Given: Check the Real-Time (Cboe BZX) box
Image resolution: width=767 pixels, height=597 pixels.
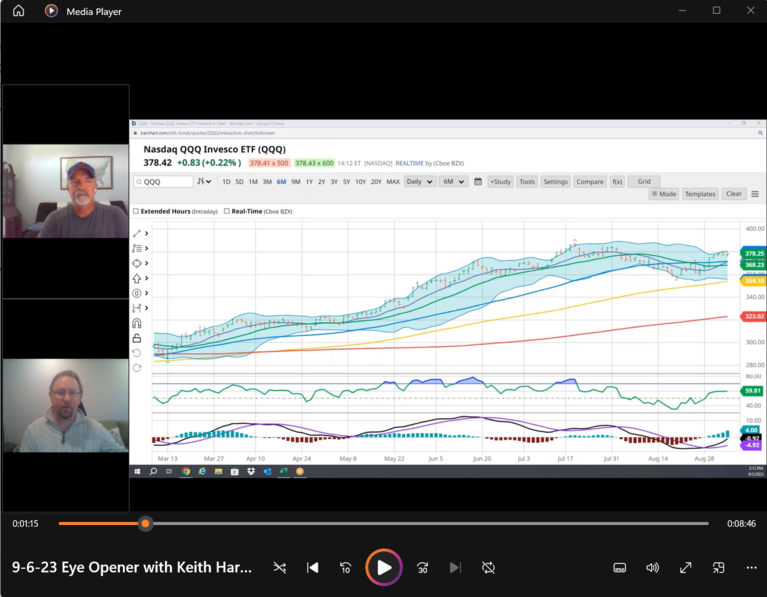Looking at the screenshot, I should click(x=227, y=211).
